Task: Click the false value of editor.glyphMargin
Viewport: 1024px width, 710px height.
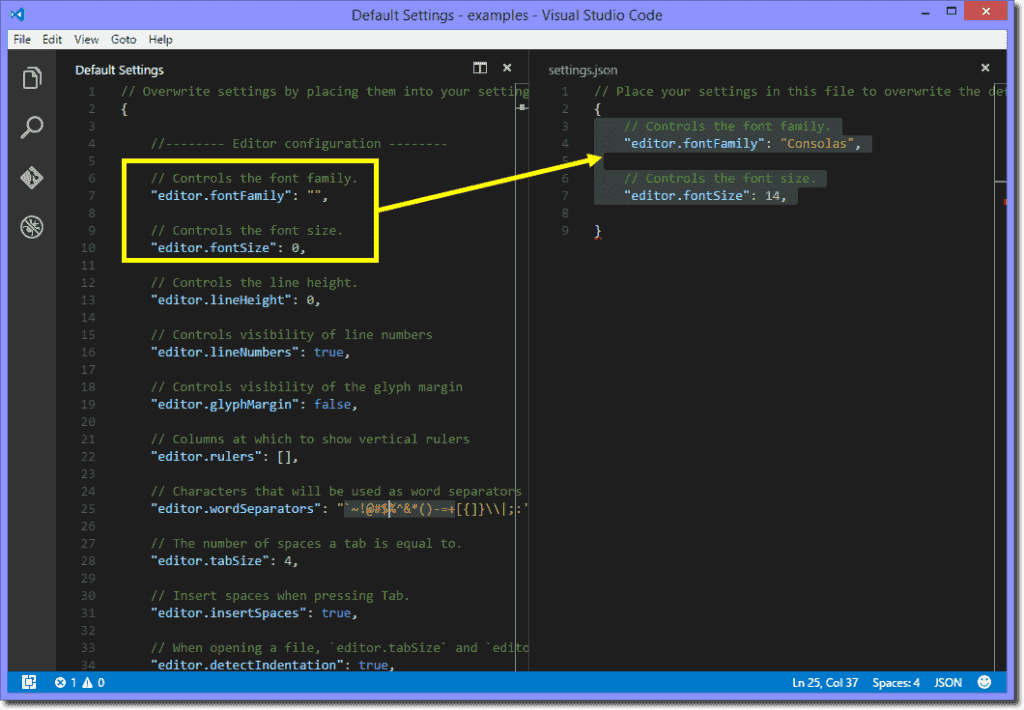Action: [332, 405]
